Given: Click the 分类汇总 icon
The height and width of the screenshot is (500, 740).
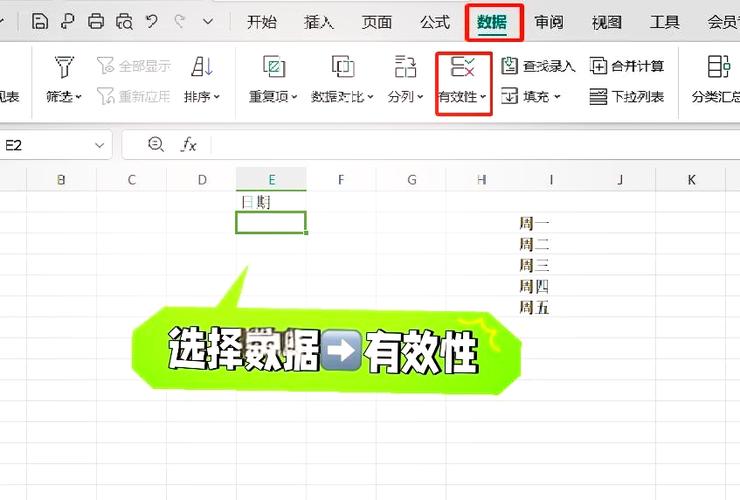Looking at the screenshot, I should coord(718,67).
